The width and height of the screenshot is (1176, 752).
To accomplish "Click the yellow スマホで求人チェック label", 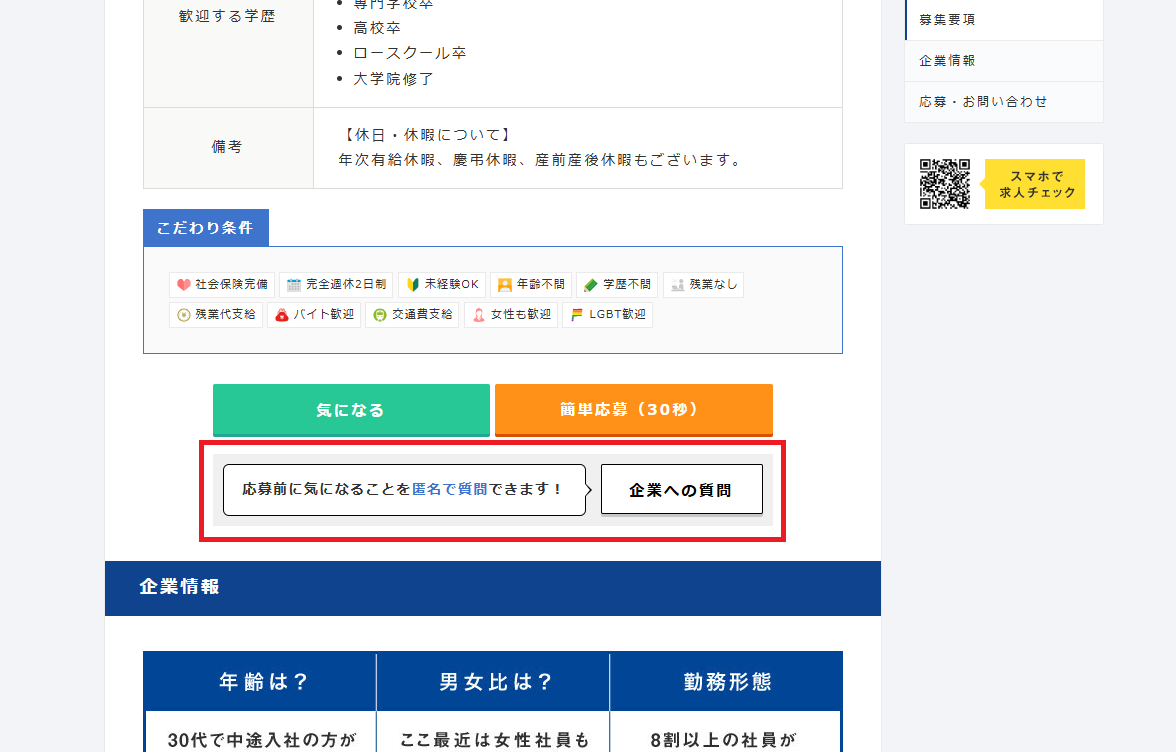I will point(1035,184).
